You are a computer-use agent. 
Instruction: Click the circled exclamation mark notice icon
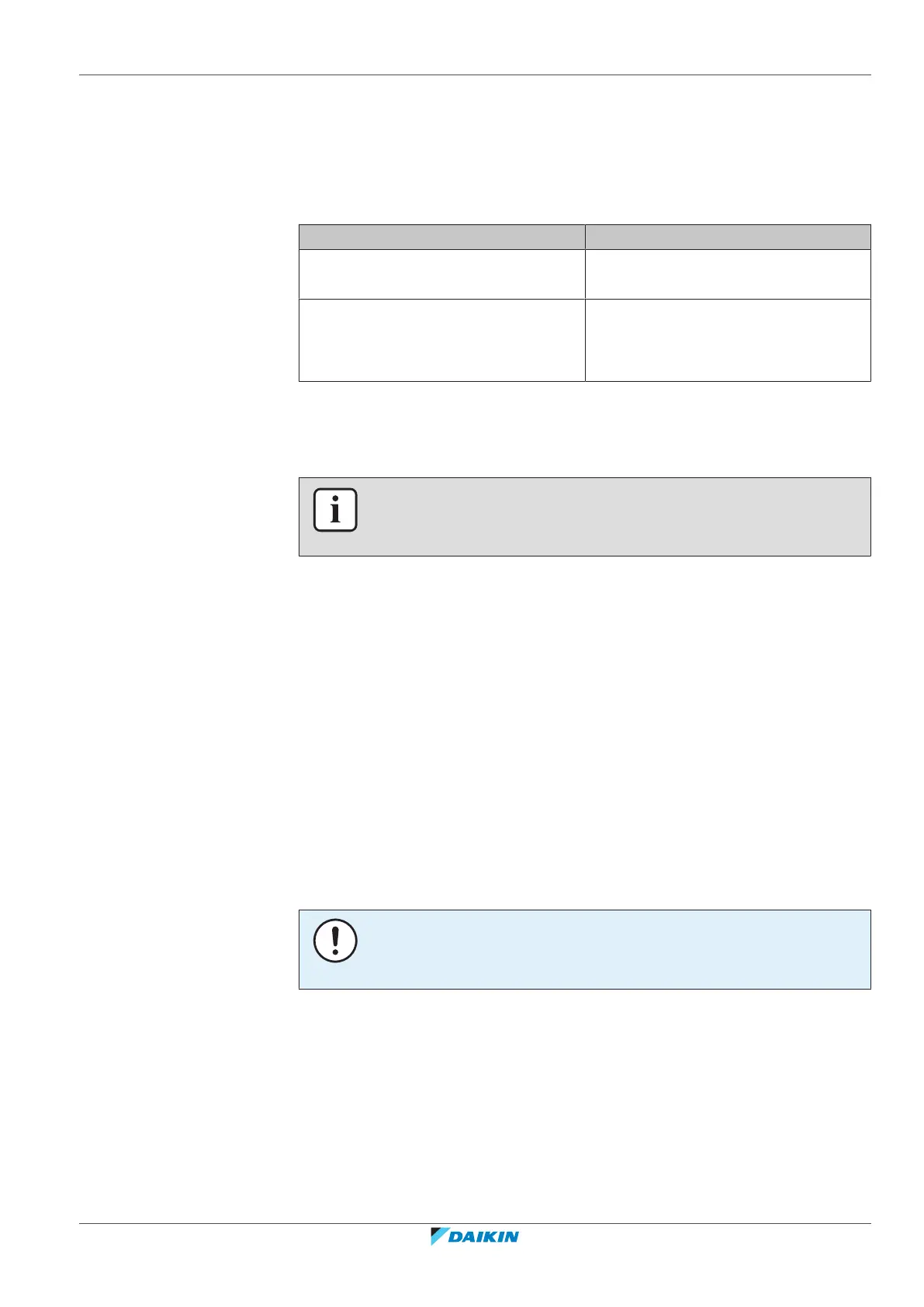(335, 941)
